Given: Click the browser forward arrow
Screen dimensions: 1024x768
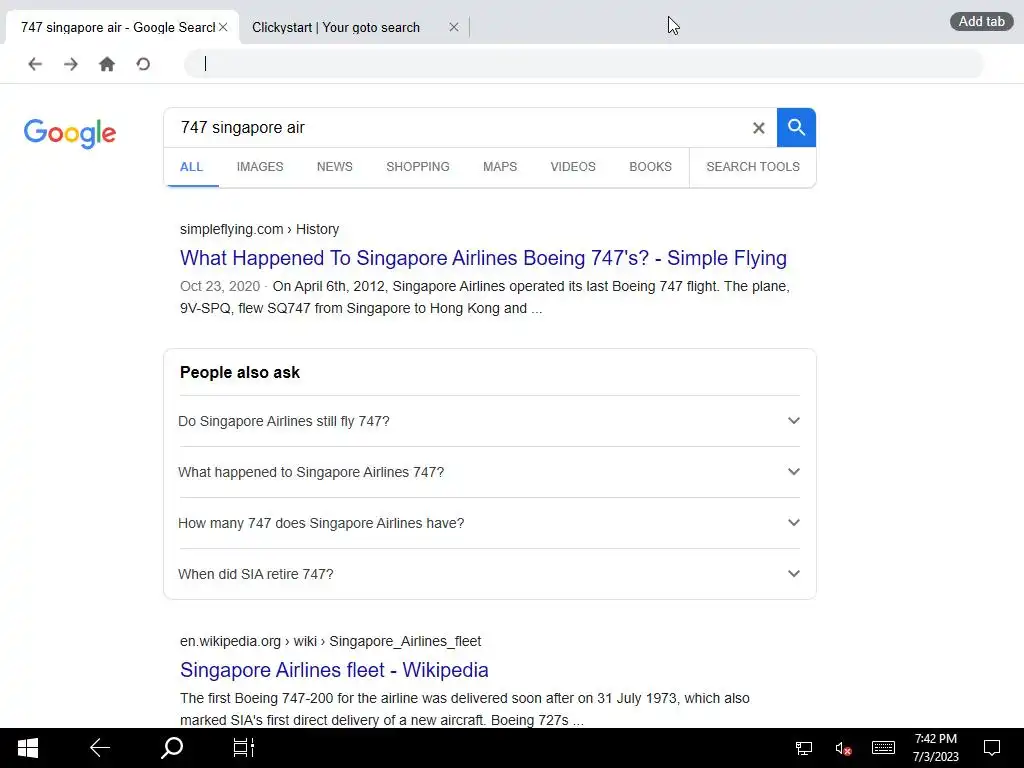Looking at the screenshot, I should pos(71,64).
